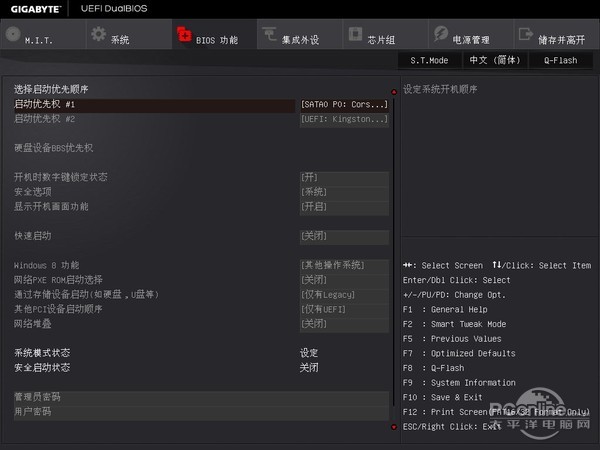The height and width of the screenshot is (450, 600).
Task: Click the F10 Save & Exit help line
Action: coord(443,398)
